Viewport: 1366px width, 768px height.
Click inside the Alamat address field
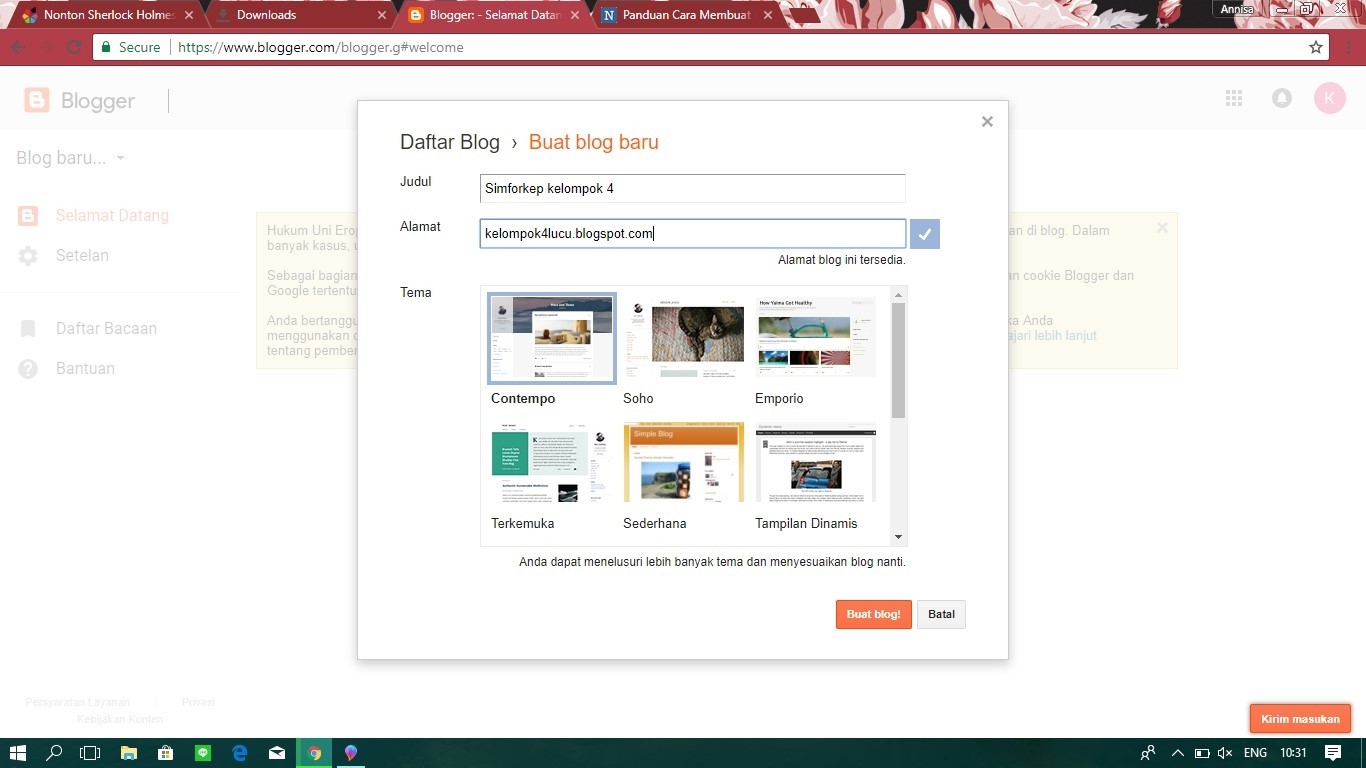(x=692, y=234)
